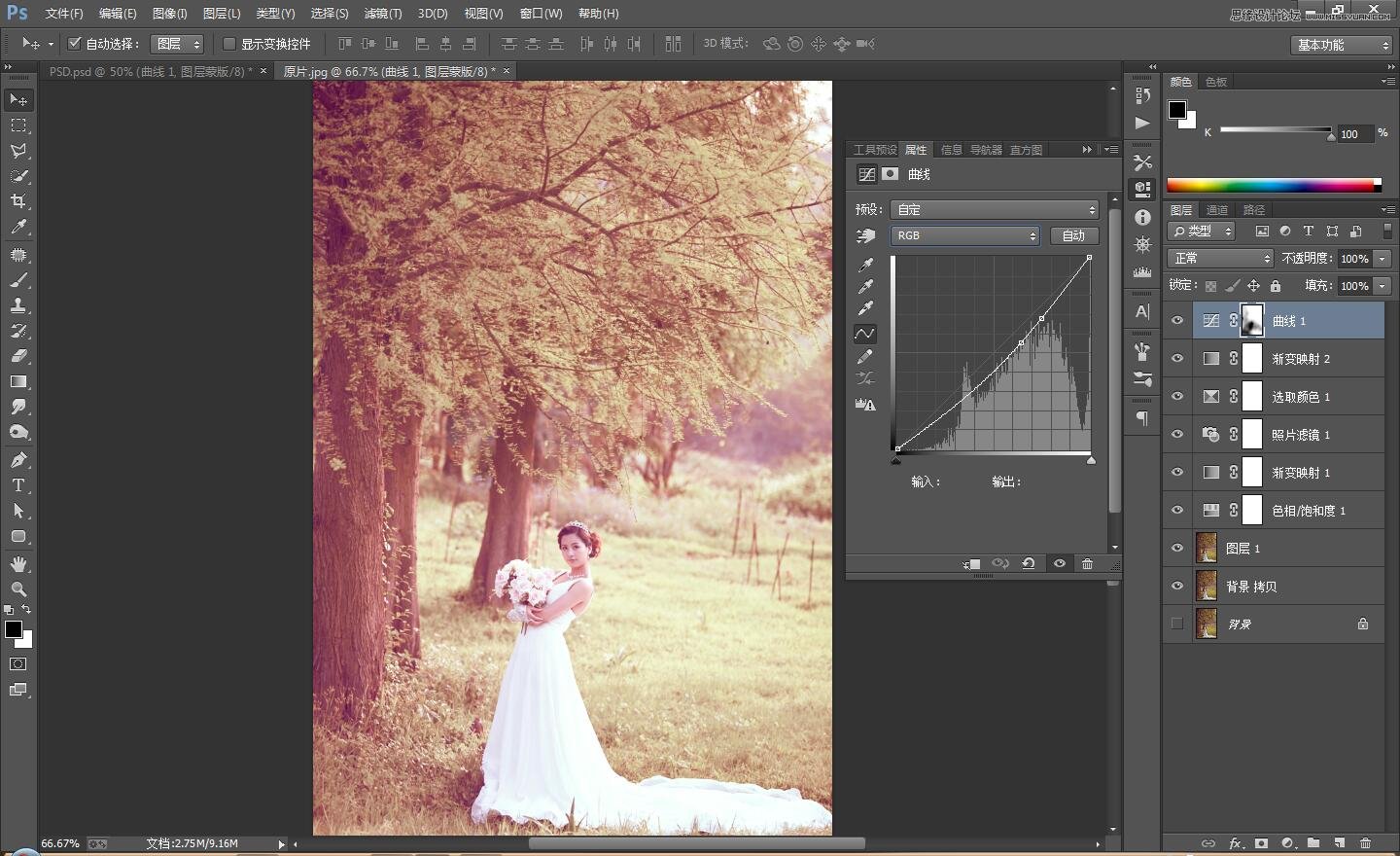Open the RGB channel dropdown
Viewport: 1400px width, 856px height.
(x=964, y=235)
